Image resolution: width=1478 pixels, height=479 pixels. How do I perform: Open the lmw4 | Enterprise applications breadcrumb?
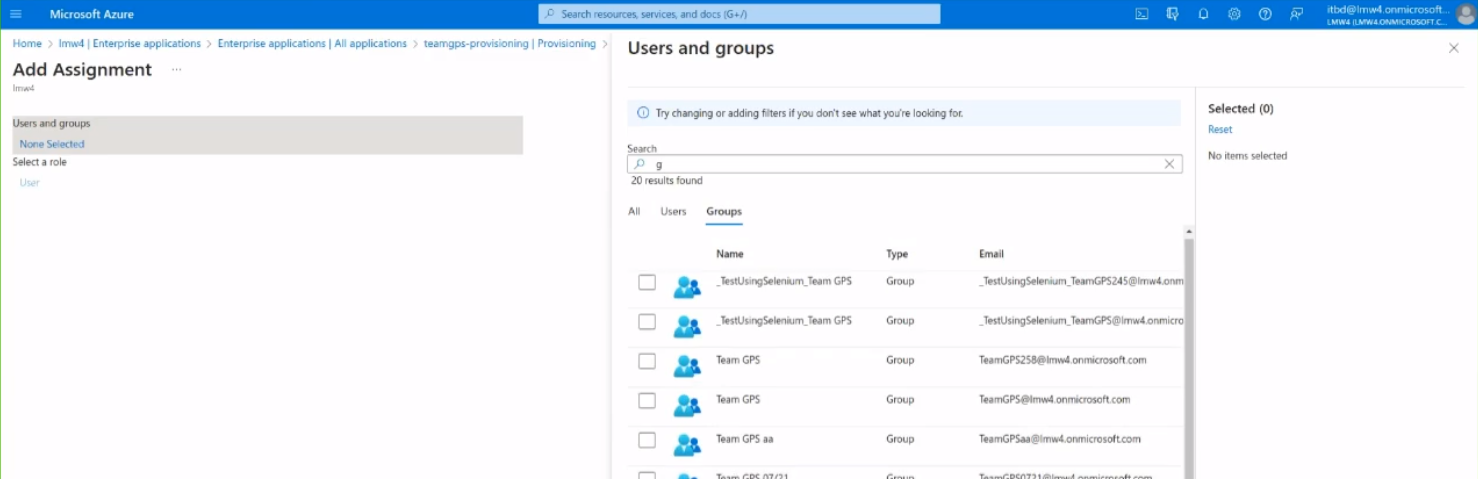pos(129,44)
